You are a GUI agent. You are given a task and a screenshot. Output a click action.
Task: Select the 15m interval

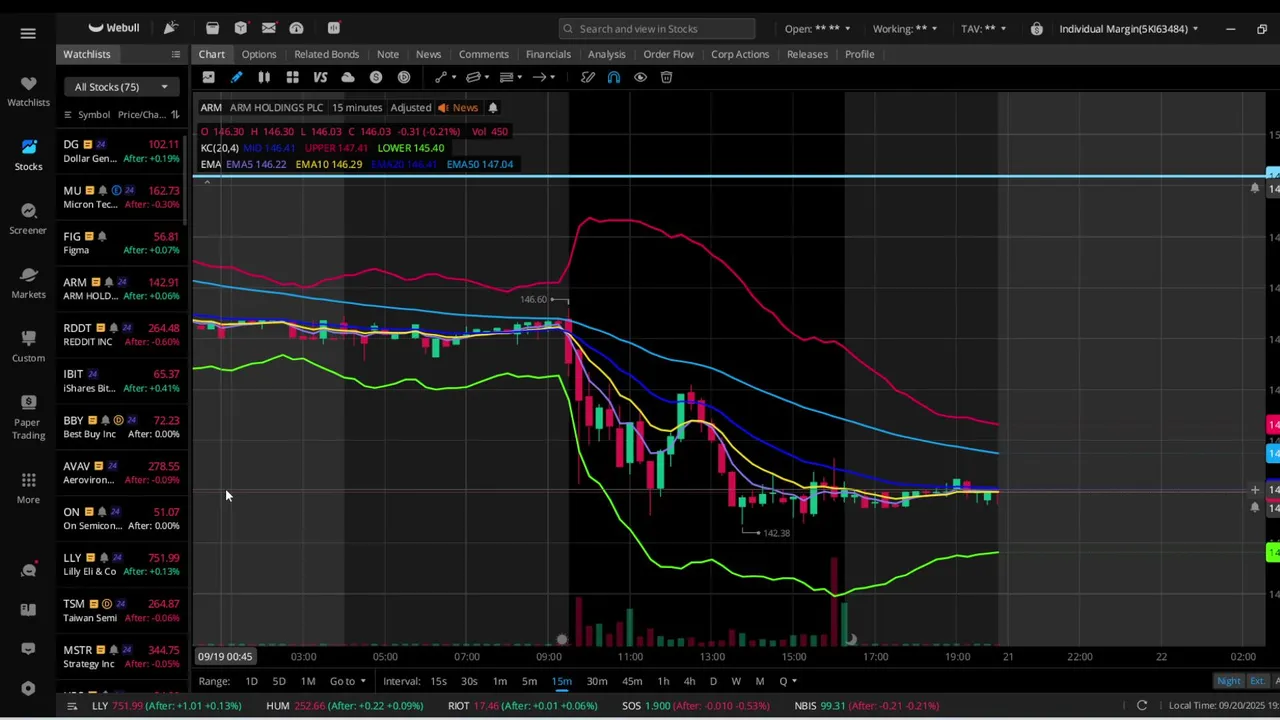(562, 681)
